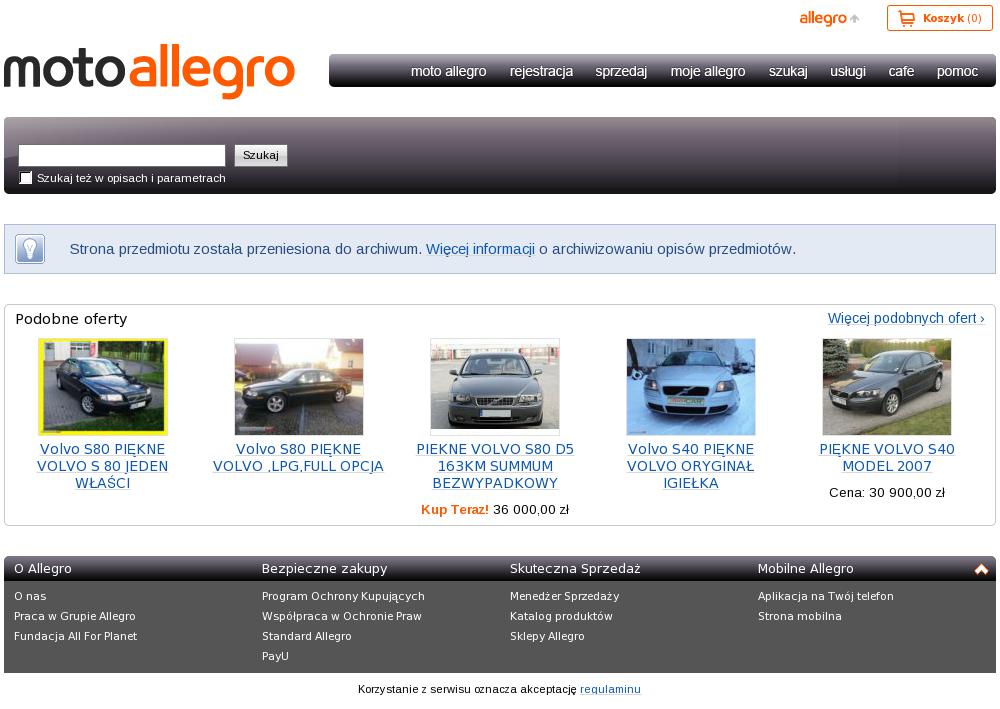Focus the search text field
The width and height of the screenshot is (1000, 709).
click(122, 156)
